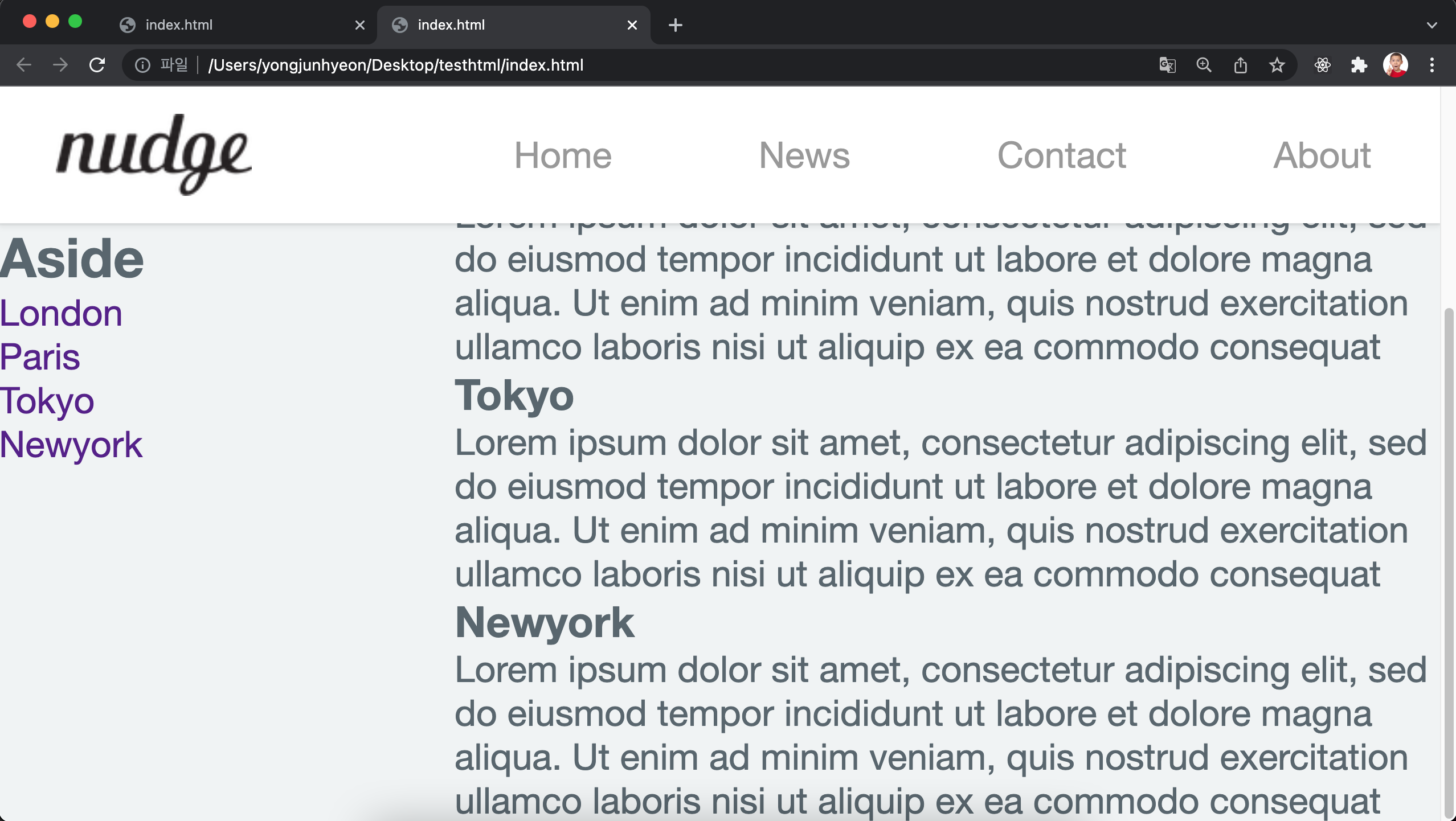Open the user profile avatar
This screenshot has width=1456, height=821.
point(1395,65)
